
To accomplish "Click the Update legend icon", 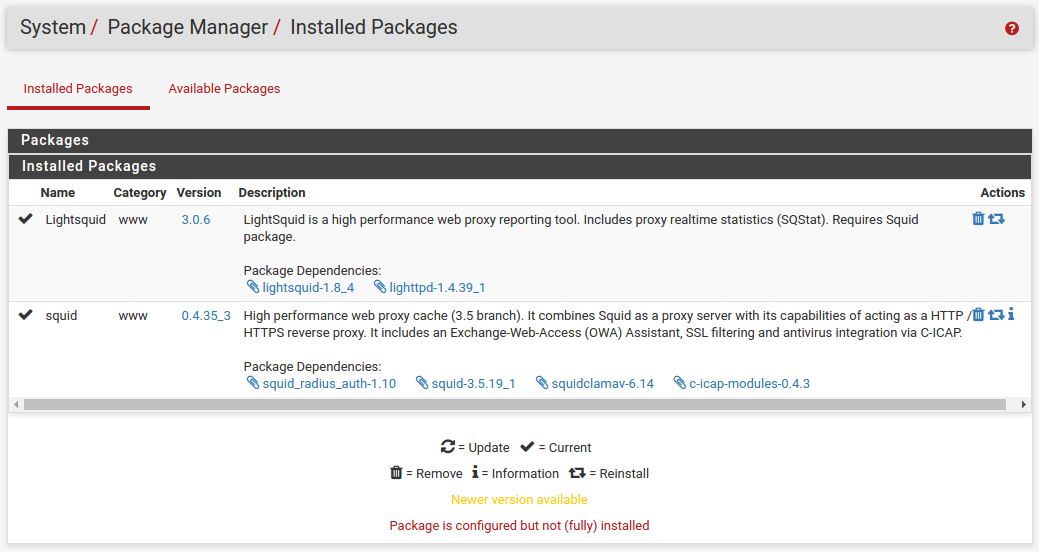I will point(448,447).
